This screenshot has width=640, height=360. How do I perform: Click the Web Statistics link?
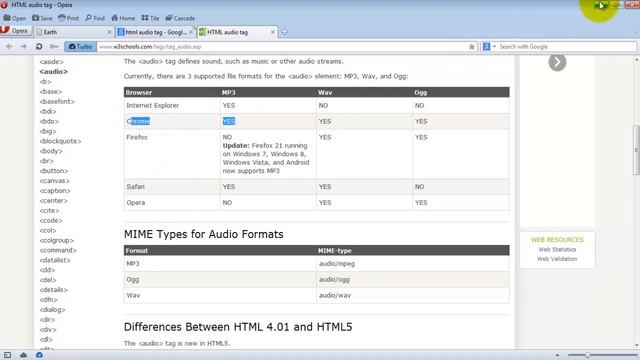coord(557,249)
